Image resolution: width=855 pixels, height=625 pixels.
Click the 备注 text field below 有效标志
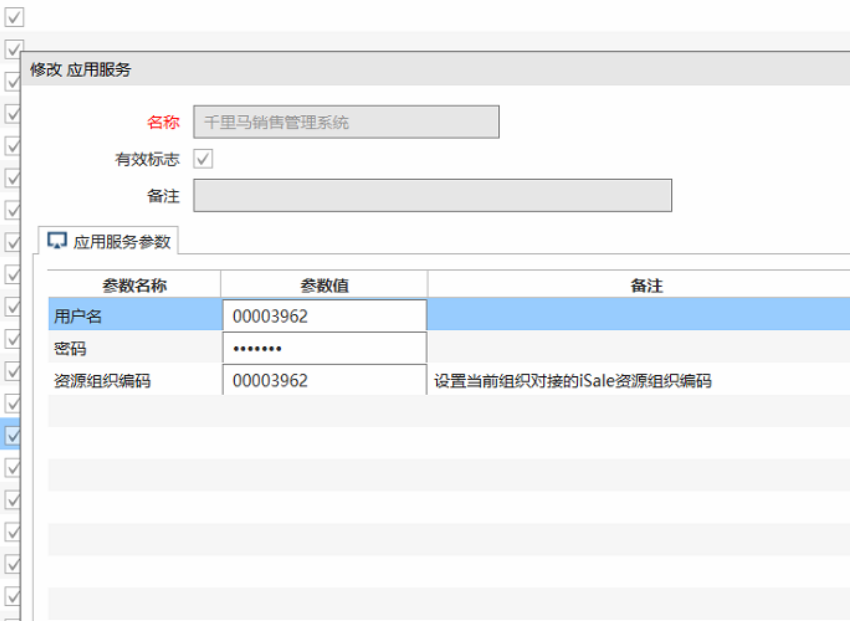[x=432, y=195]
